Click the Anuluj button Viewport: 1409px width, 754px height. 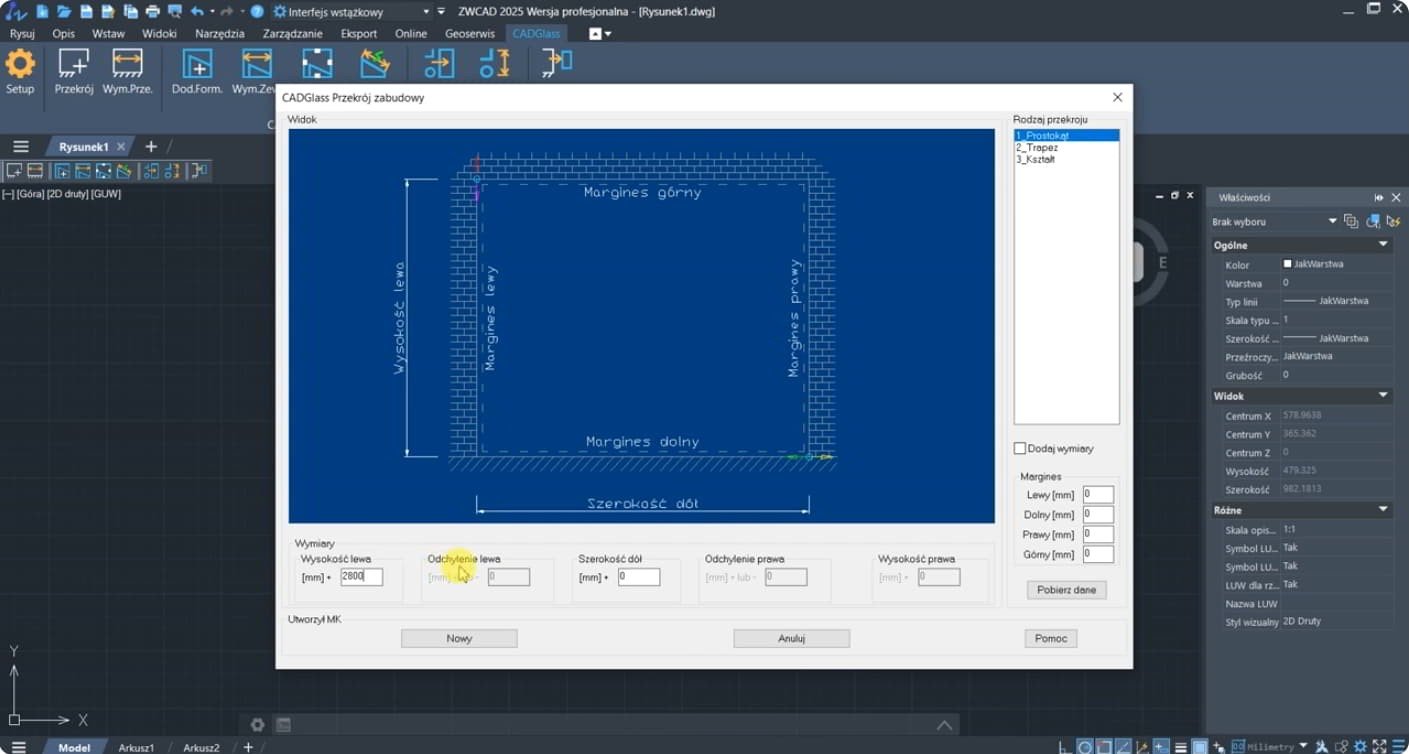pos(791,638)
